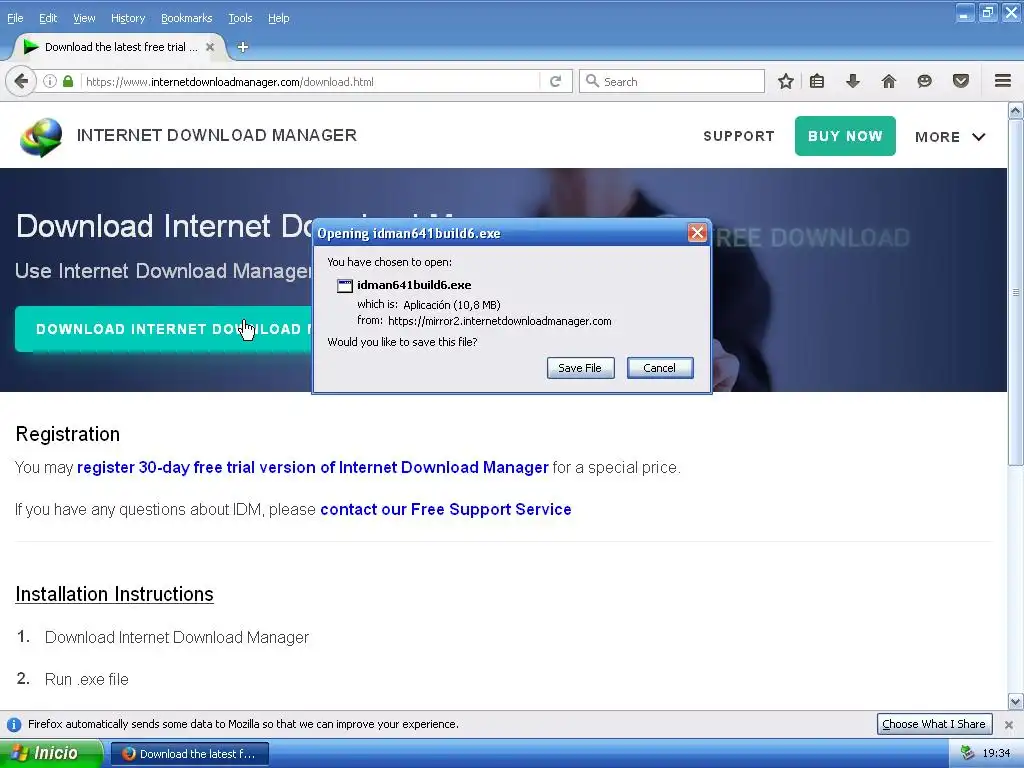Open the View menu

pos(84,18)
